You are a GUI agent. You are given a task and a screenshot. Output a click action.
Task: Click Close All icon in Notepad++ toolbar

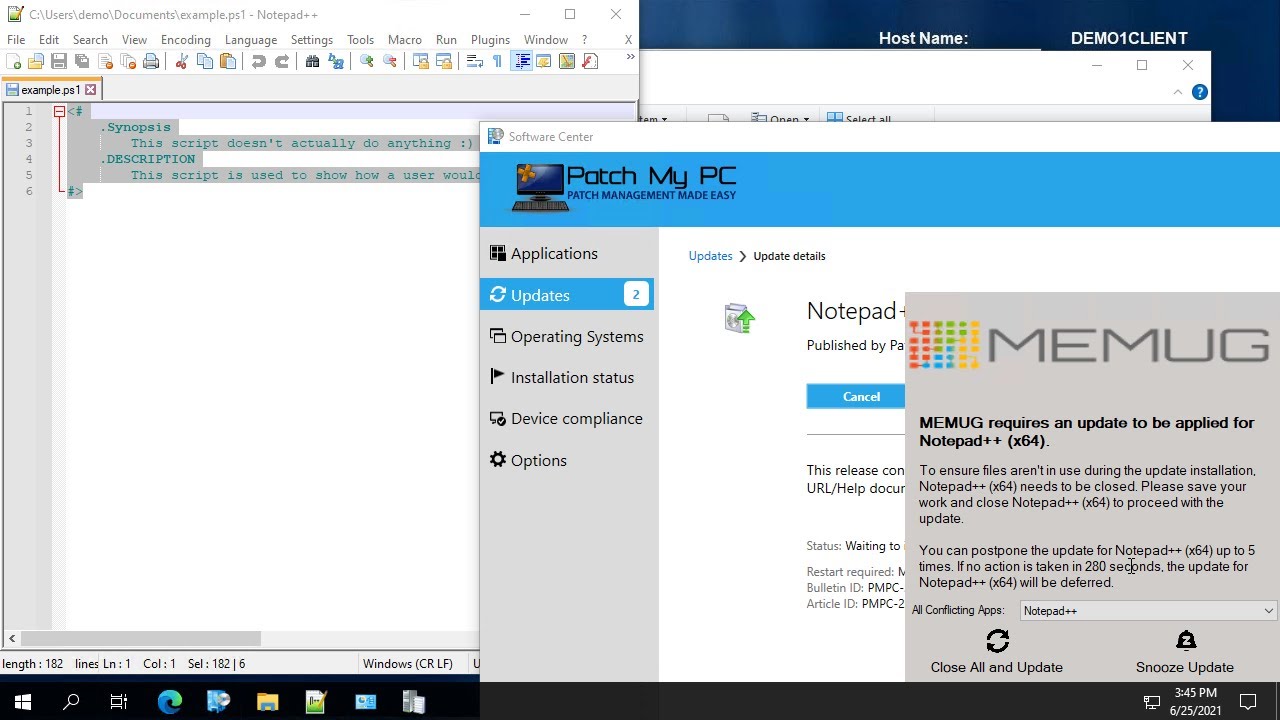(128, 62)
